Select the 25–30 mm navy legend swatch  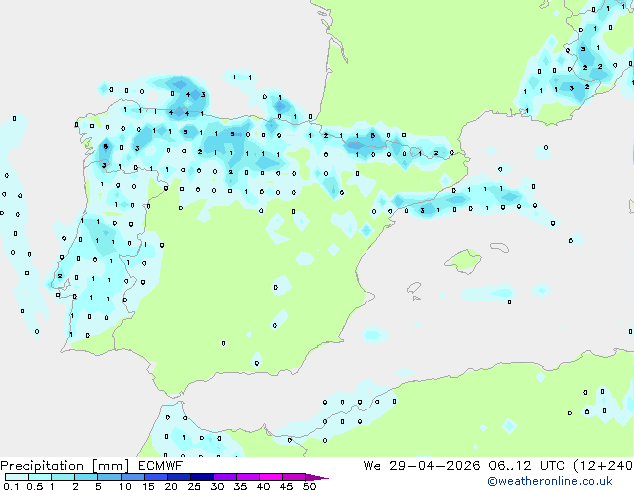pyautogui.click(x=202, y=477)
